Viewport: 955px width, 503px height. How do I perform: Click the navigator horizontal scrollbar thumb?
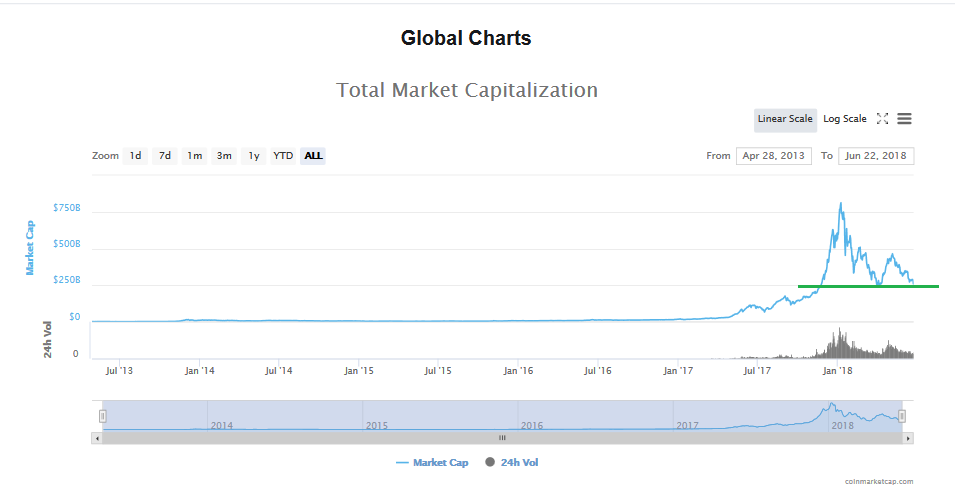point(503,438)
